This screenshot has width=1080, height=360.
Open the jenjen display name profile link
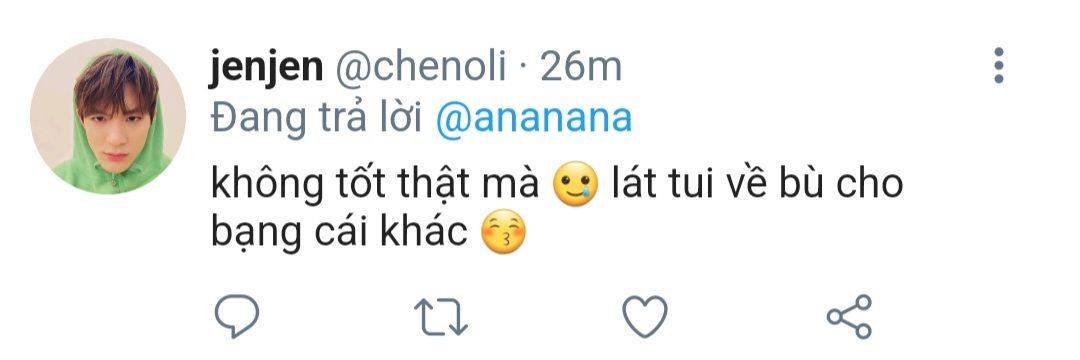266,68
